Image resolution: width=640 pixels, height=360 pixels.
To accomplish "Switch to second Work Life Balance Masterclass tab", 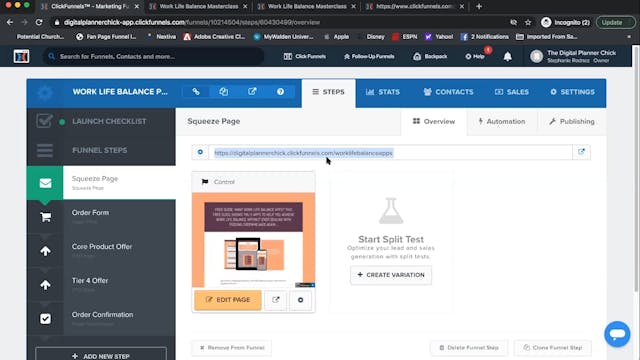I will [306, 6].
